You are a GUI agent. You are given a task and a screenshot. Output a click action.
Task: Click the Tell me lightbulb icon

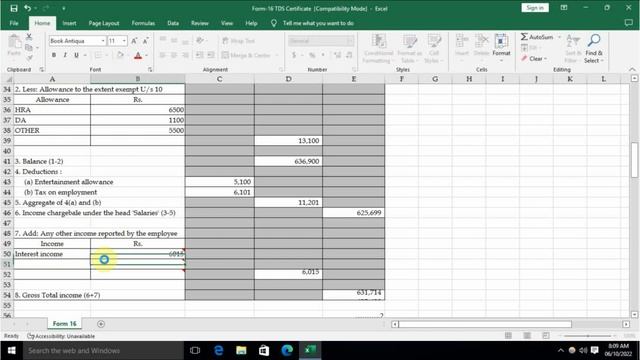[274, 23]
